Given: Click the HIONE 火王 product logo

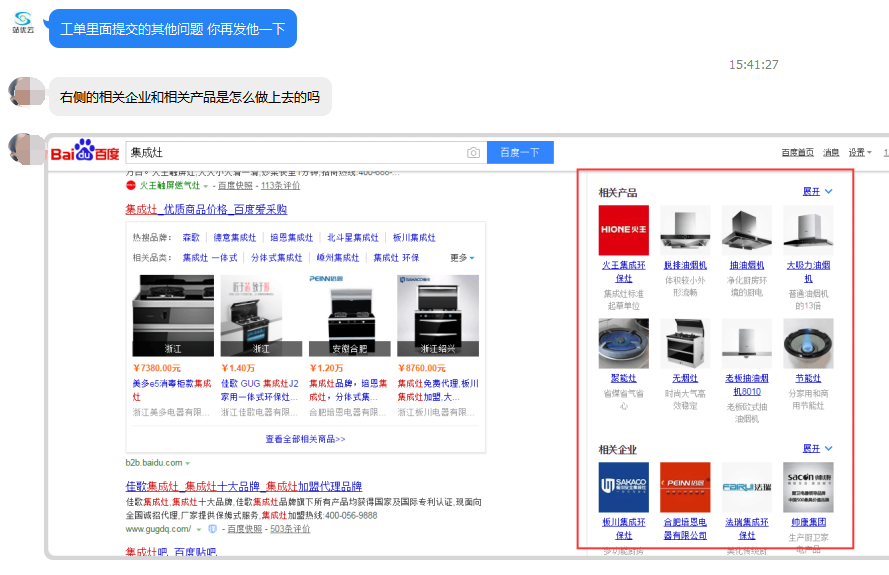Looking at the screenshot, I should [623, 230].
